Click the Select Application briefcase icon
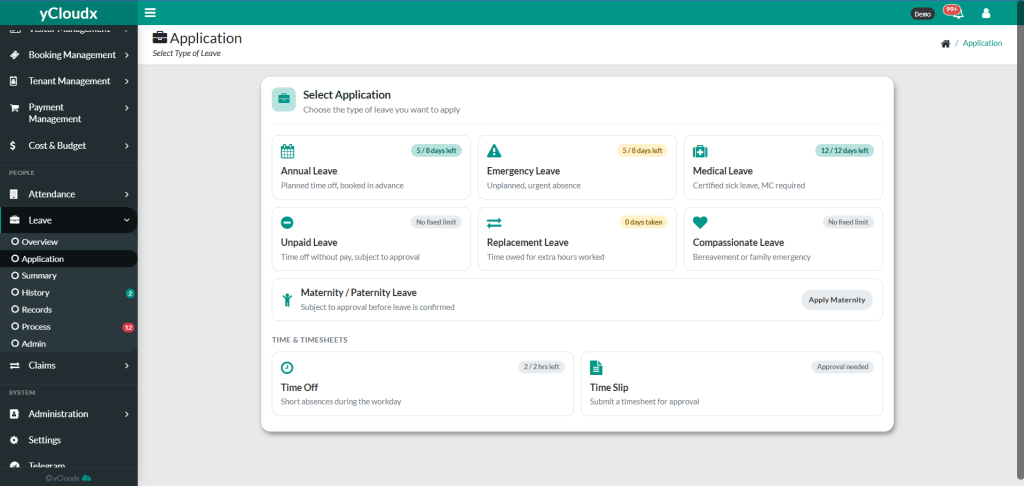Screen dimensions: 1024x486 [284, 99]
